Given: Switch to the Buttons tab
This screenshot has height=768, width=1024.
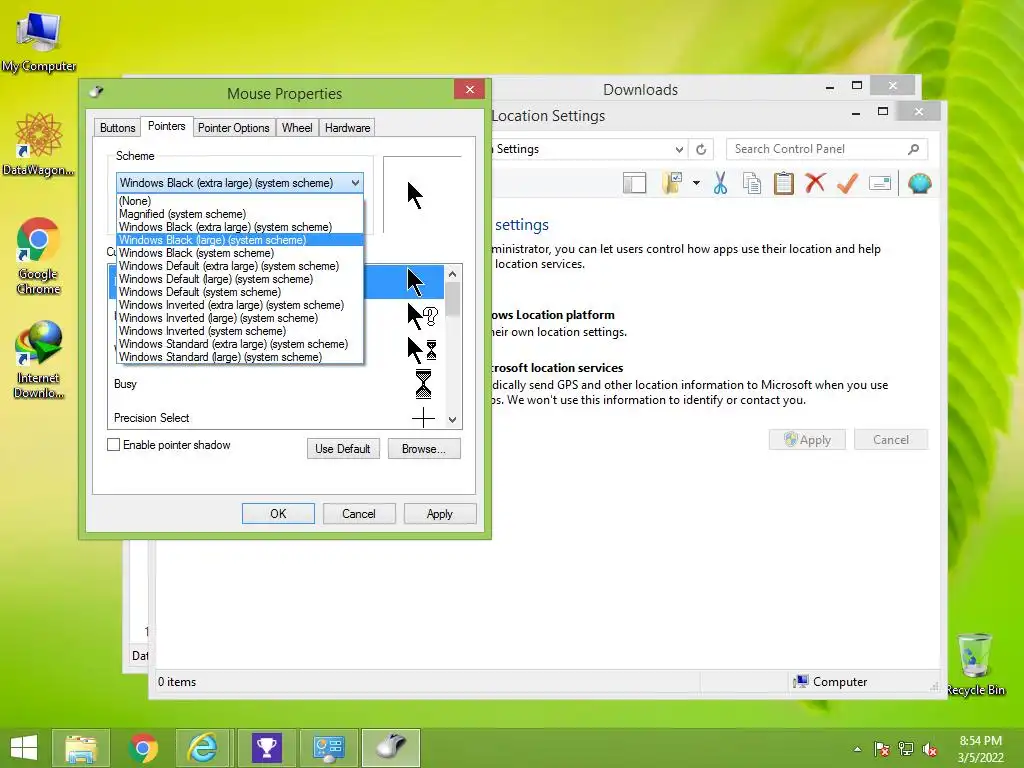Looking at the screenshot, I should pyautogui.click(x=118, y=128).
